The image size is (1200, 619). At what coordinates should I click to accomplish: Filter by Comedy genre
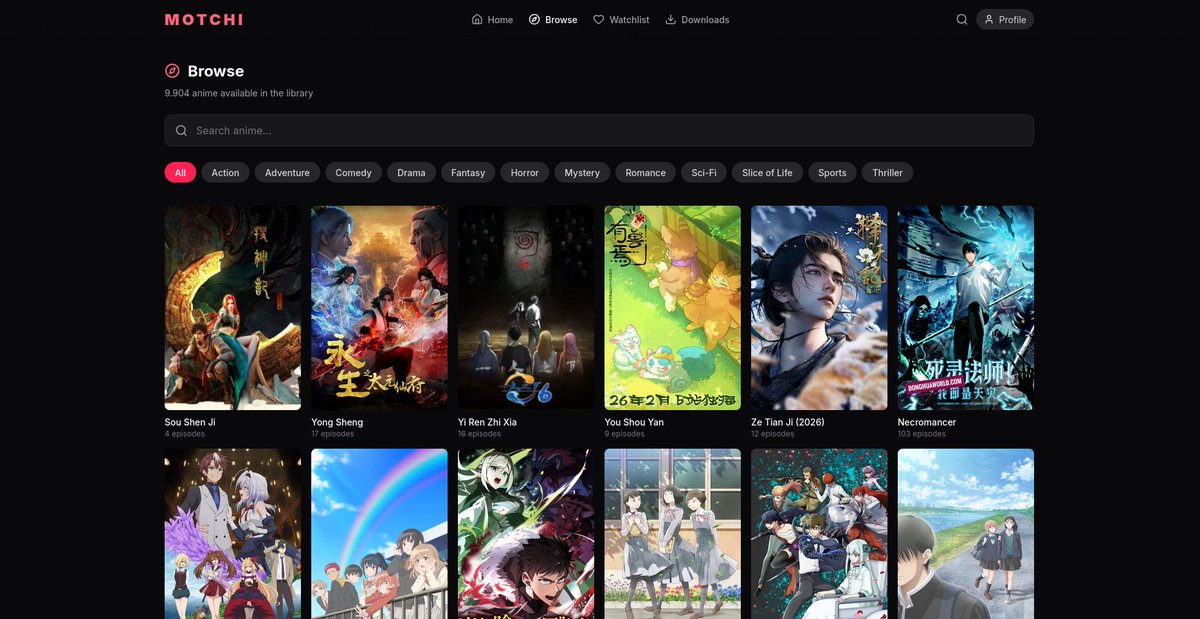click(353, 172)
